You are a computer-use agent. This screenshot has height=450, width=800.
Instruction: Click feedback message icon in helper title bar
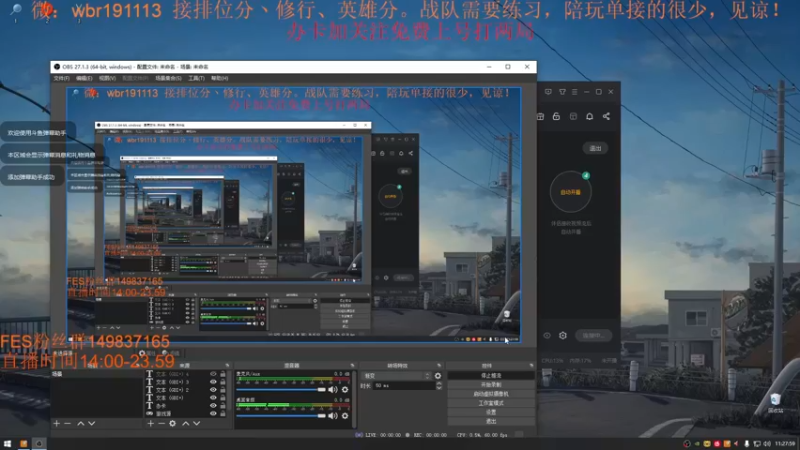pos(548,92)
